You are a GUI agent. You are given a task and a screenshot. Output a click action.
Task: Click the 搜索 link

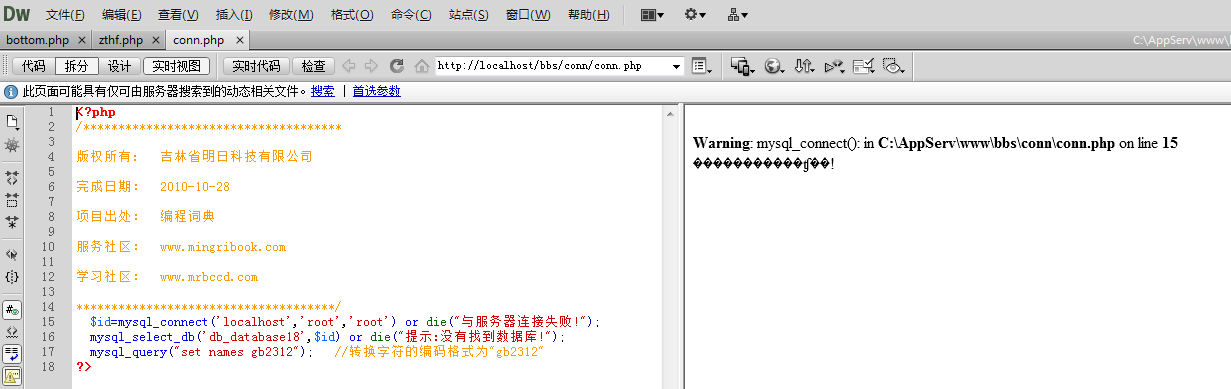pos(322,91)
